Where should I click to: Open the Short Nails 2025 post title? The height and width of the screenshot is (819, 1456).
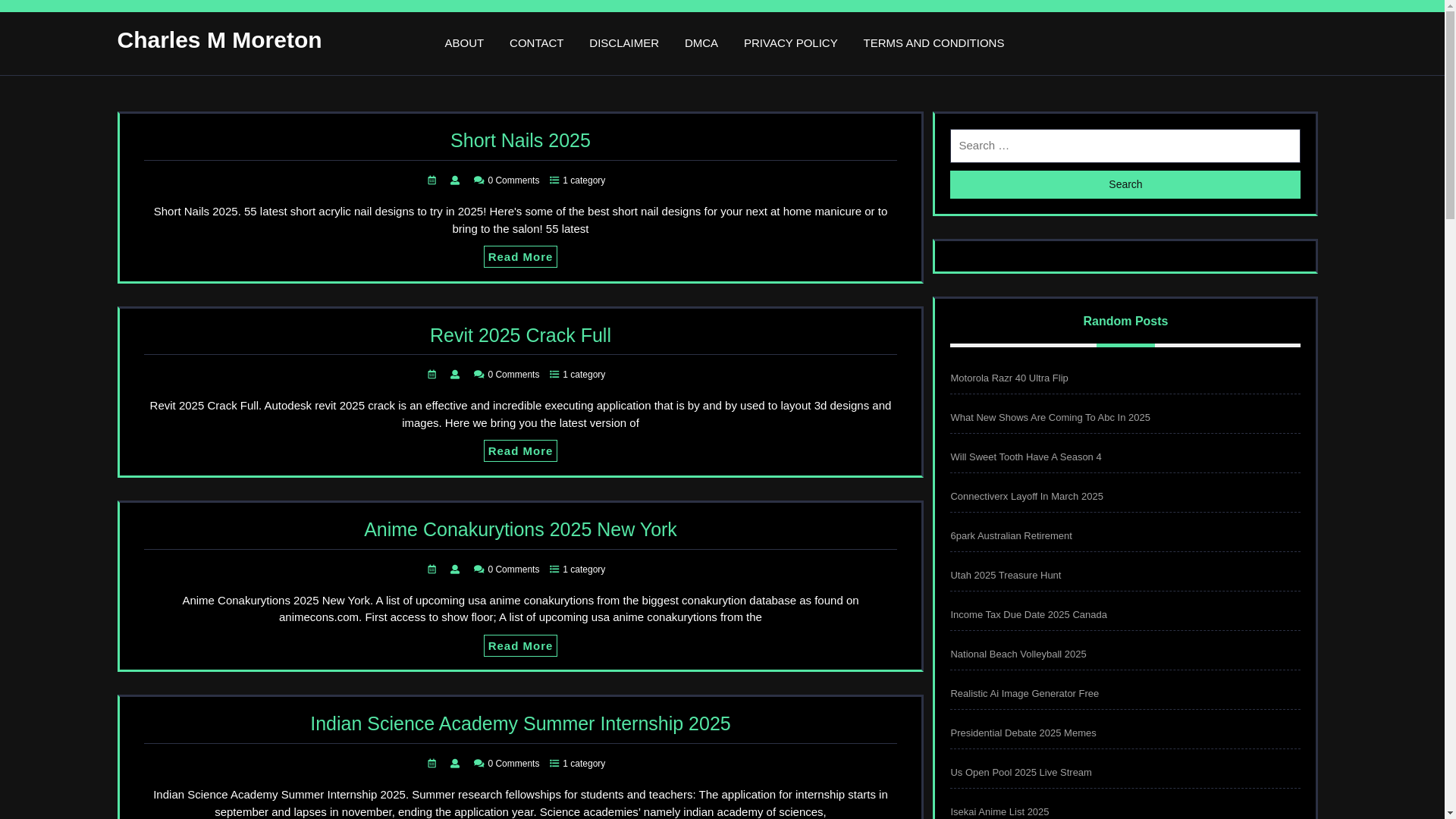click(520, 140)
